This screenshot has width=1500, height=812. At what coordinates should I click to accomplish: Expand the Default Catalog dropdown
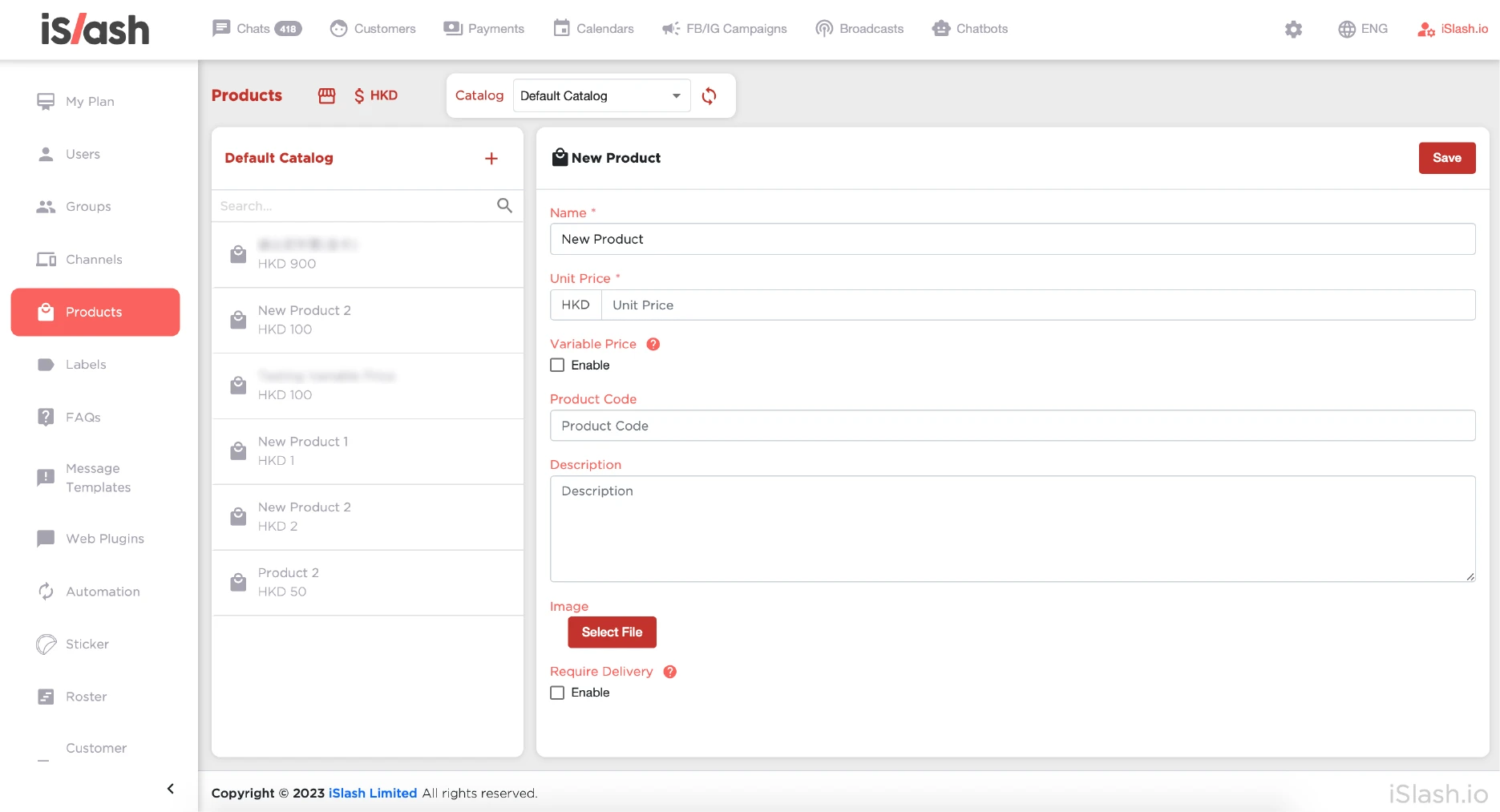601,96
